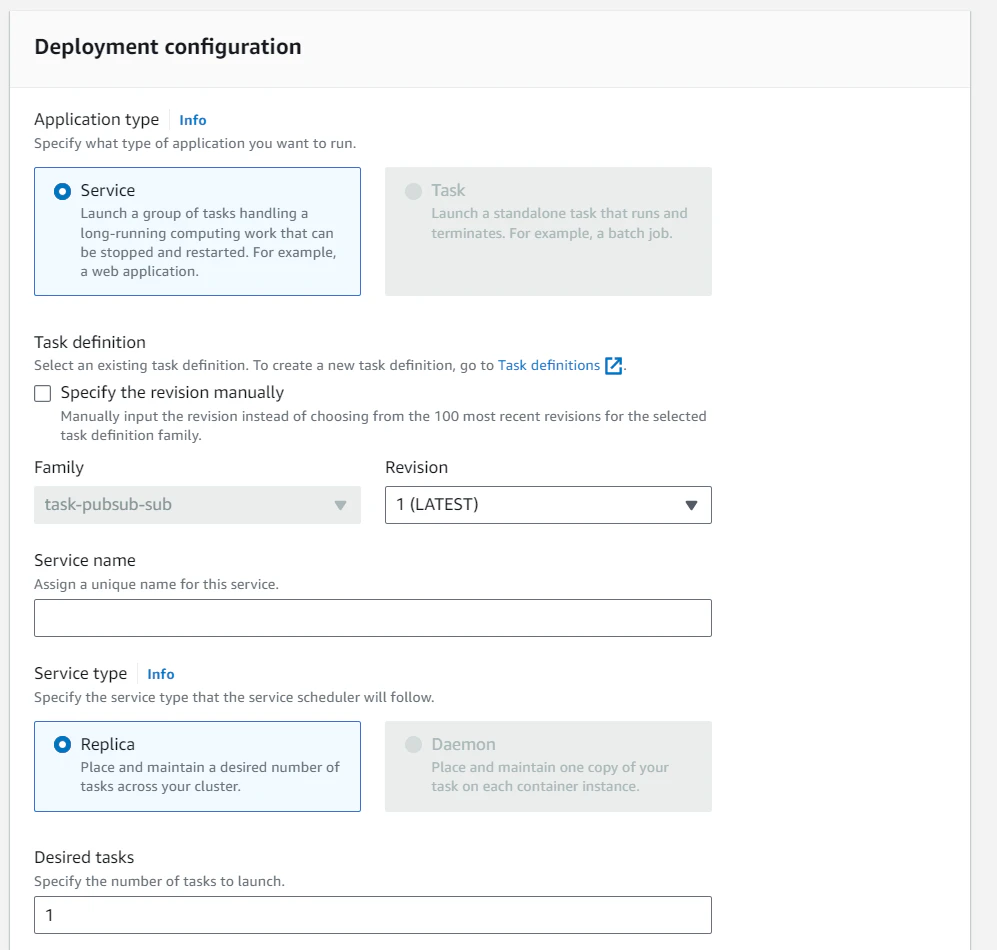Click the Desired tasks label
Viewport: 997px width, 950px height.
[84, 858]
